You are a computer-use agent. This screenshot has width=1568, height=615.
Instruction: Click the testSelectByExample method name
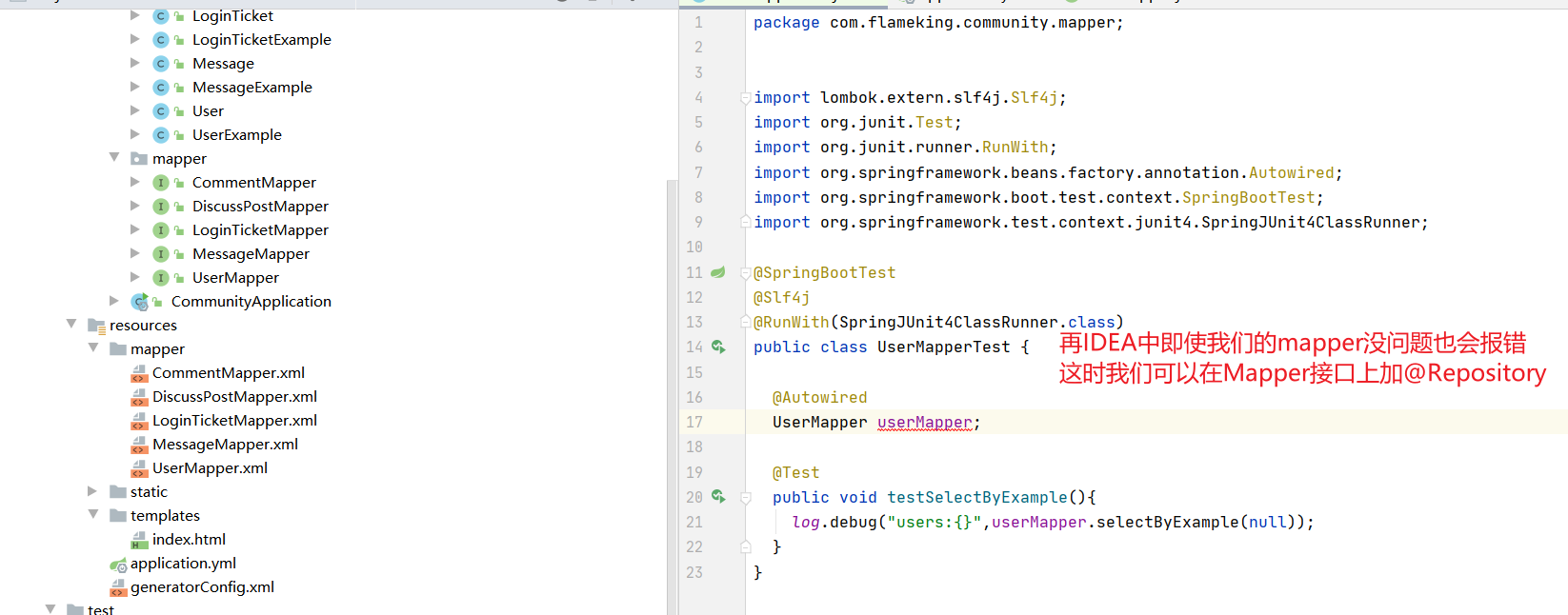(x=977, y=498)
